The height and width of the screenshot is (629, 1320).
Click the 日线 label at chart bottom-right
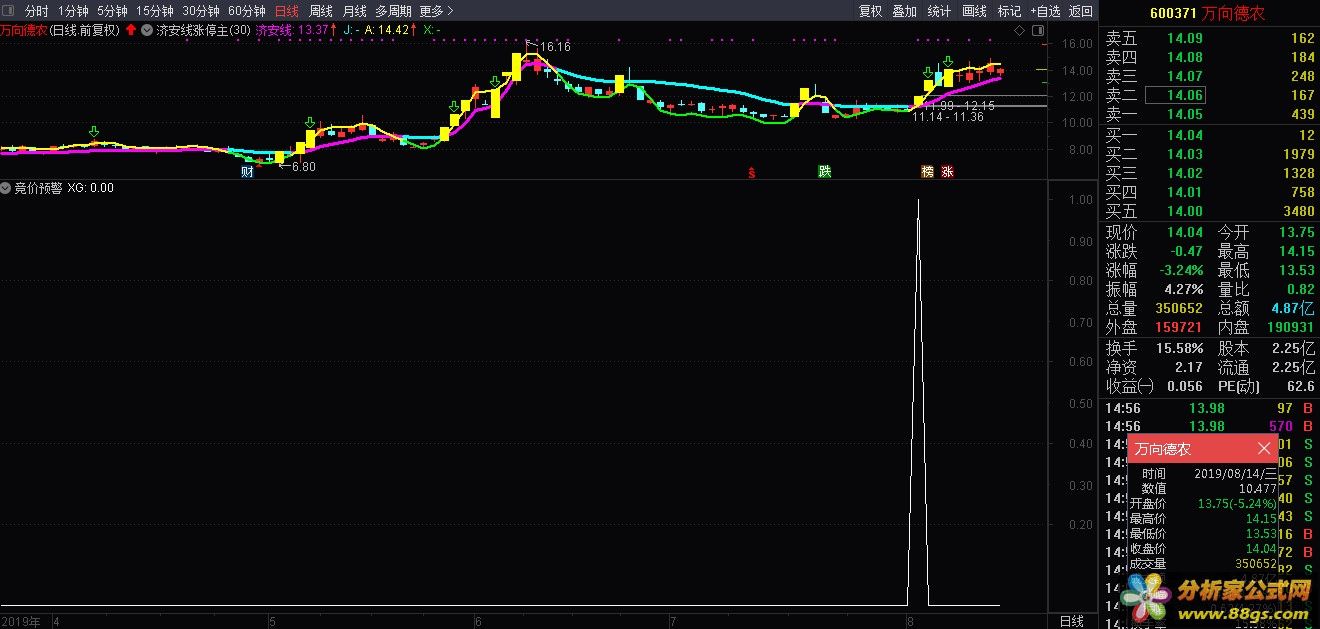tap(1071, 621)
